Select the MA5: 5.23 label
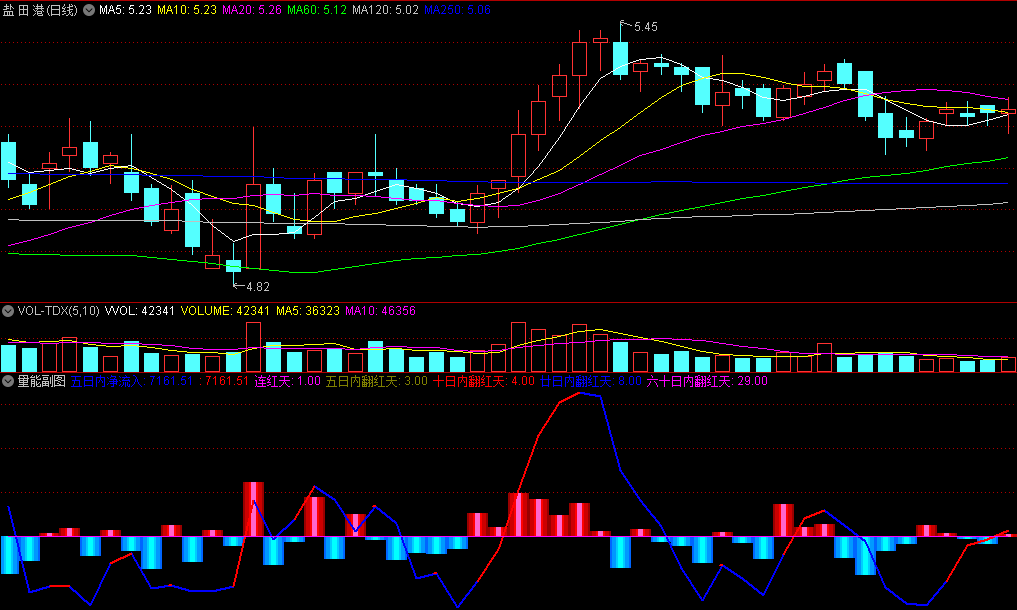This screenshot has width=1017, height=610. (x=125, y=10)
